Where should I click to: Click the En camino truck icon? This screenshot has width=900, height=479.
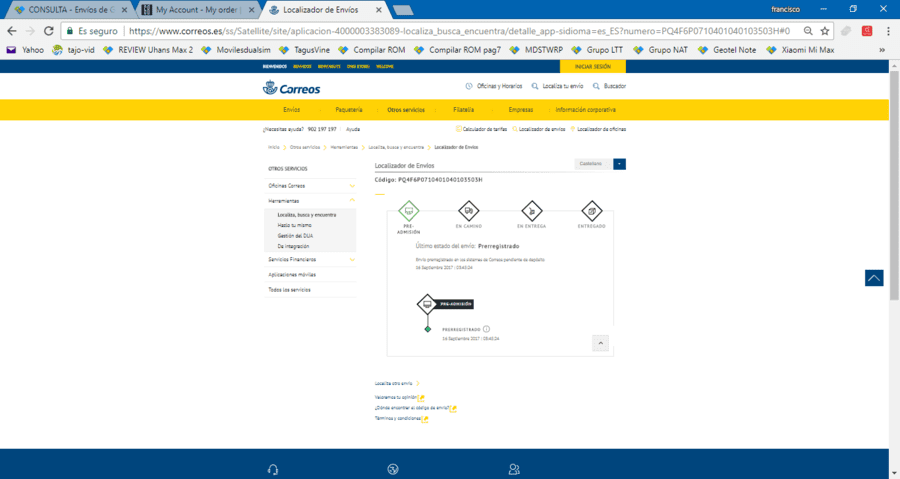click(x=468, y=211)
